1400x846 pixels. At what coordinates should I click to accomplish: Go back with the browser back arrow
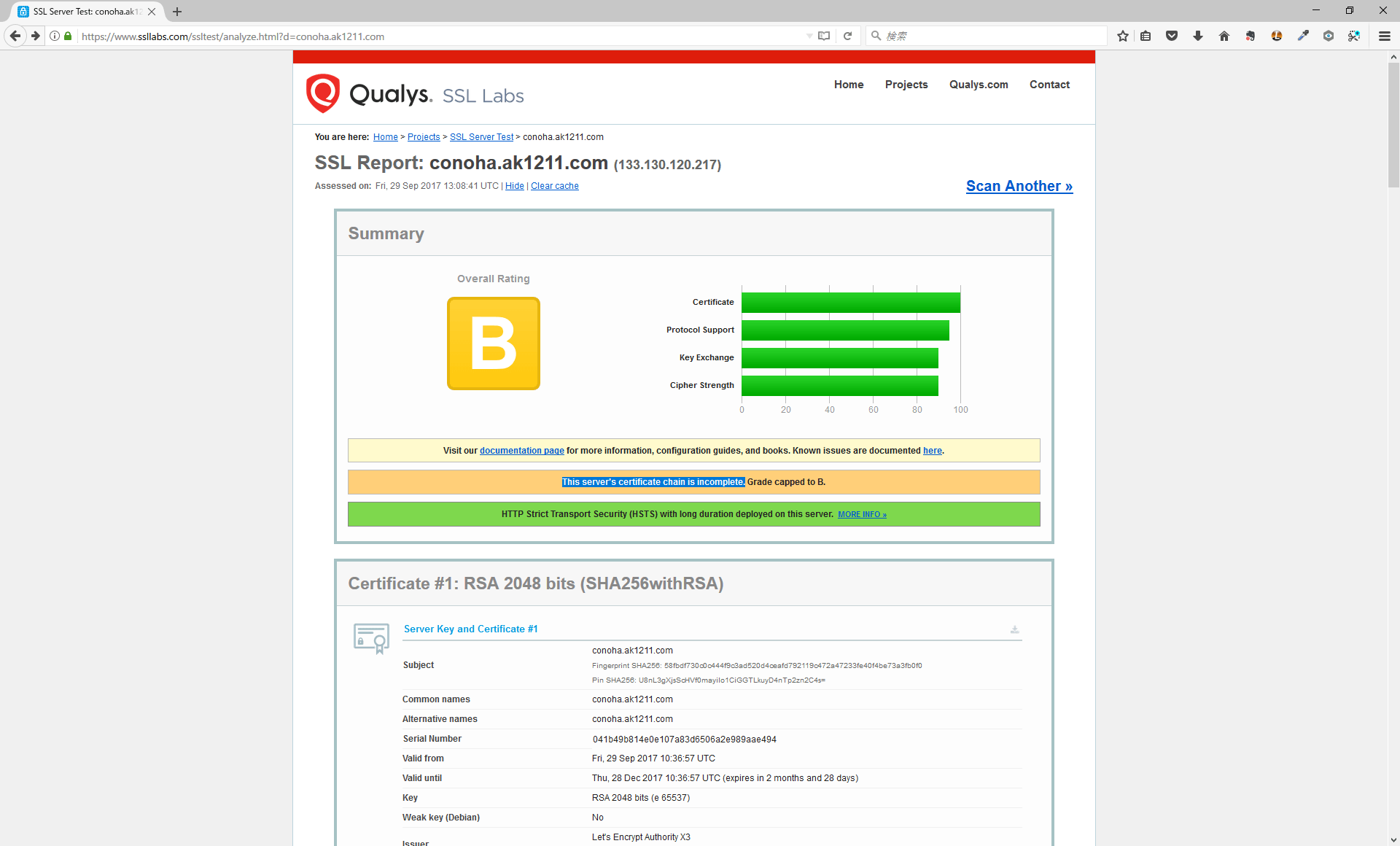pyautogui.click(x=15, y=36)
